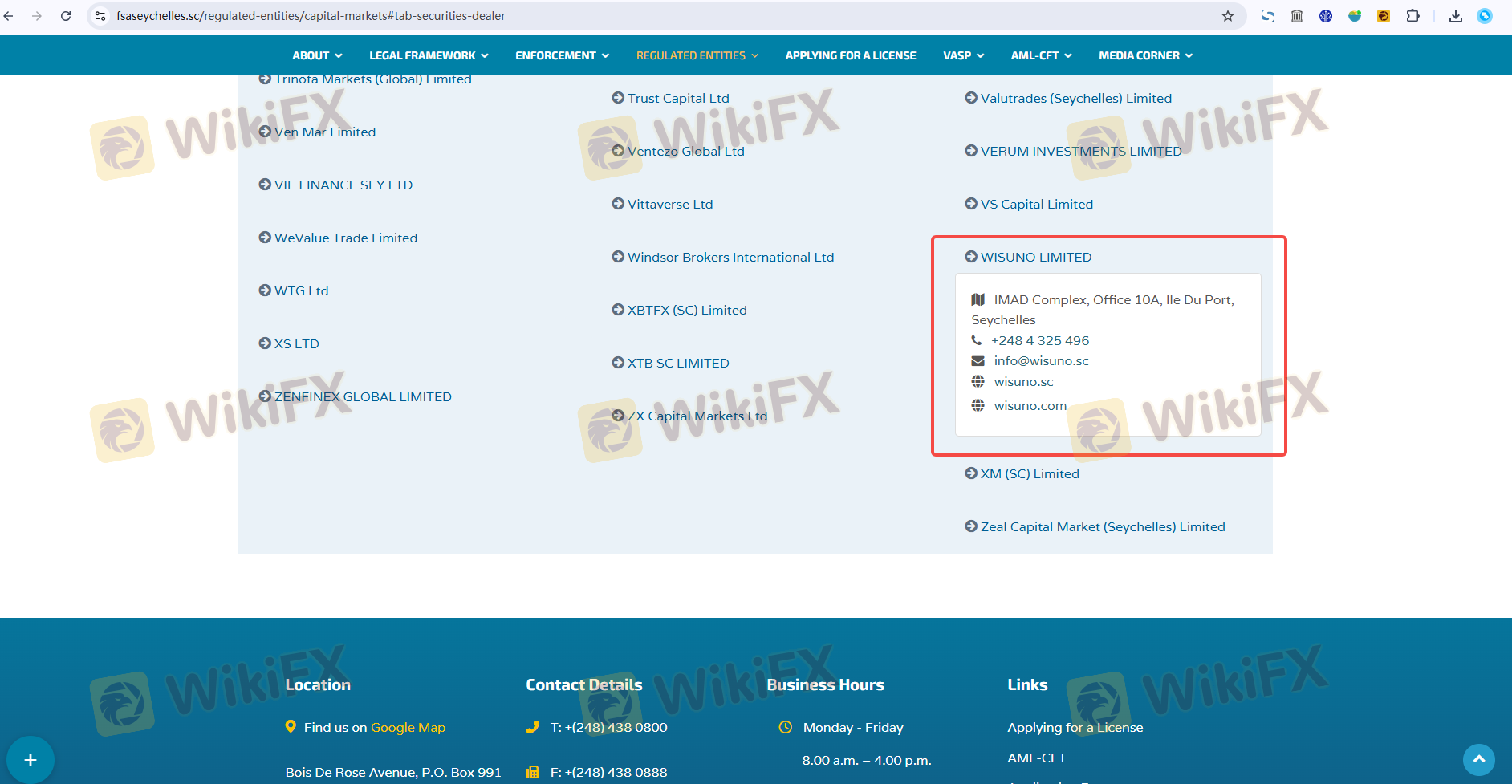
Task: Expand the LEGAL FRAMEWORK dropdown
Action: (429, 55)
